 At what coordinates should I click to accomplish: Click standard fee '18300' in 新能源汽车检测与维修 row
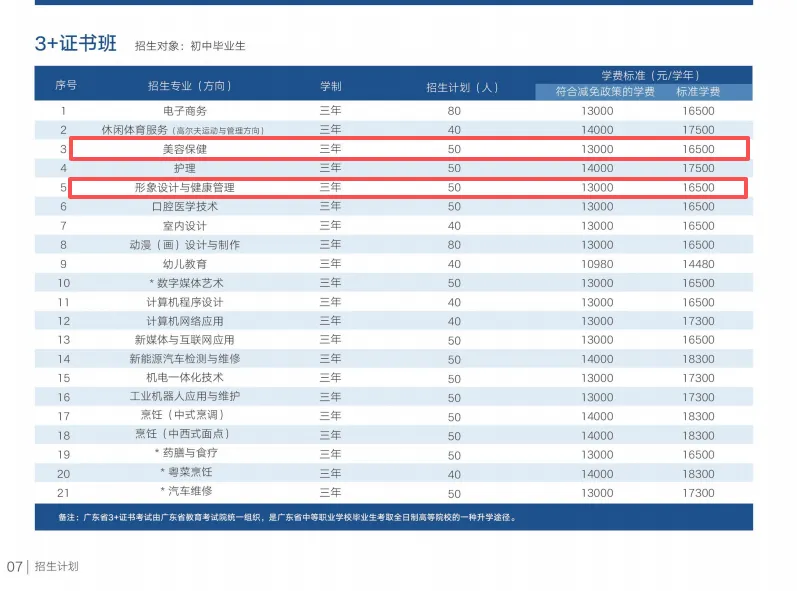(x=698, y=359)
